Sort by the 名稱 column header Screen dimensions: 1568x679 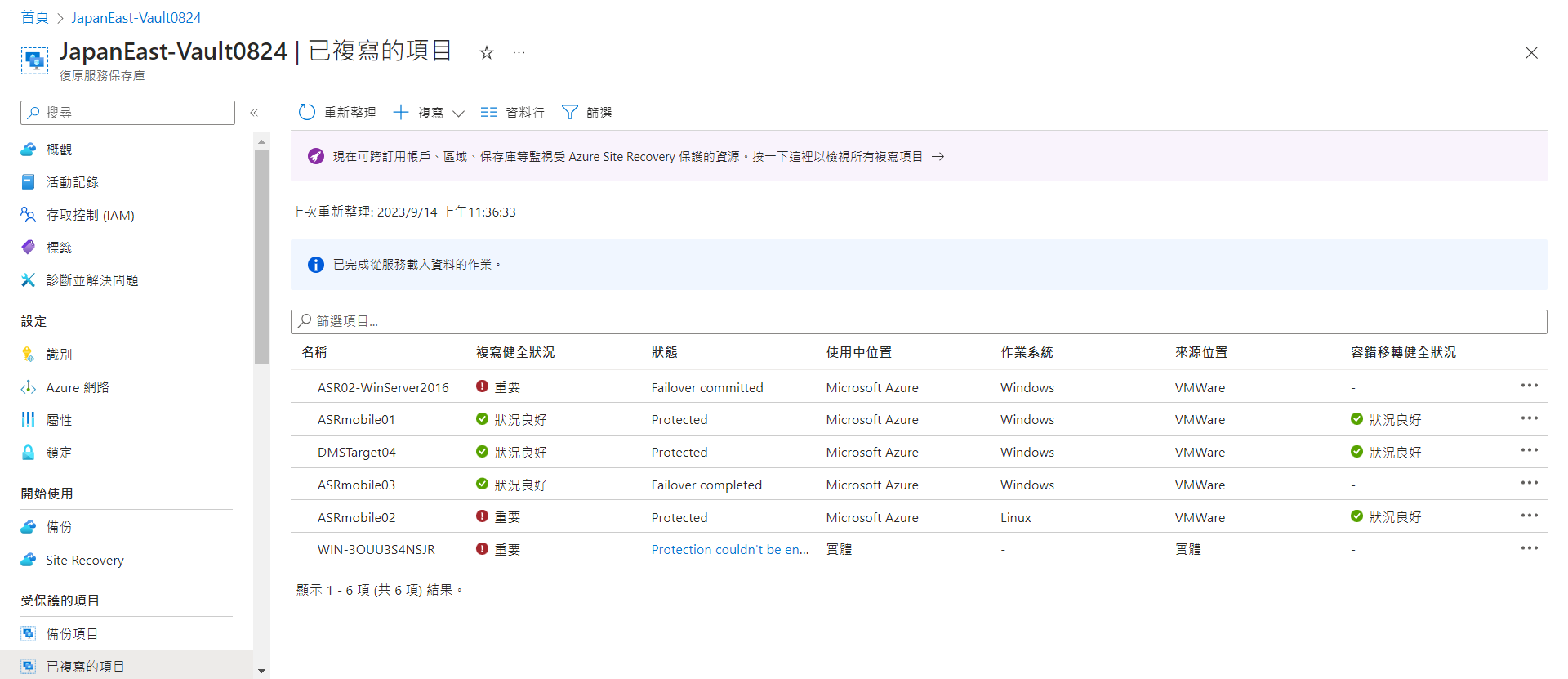click(314, 352)
